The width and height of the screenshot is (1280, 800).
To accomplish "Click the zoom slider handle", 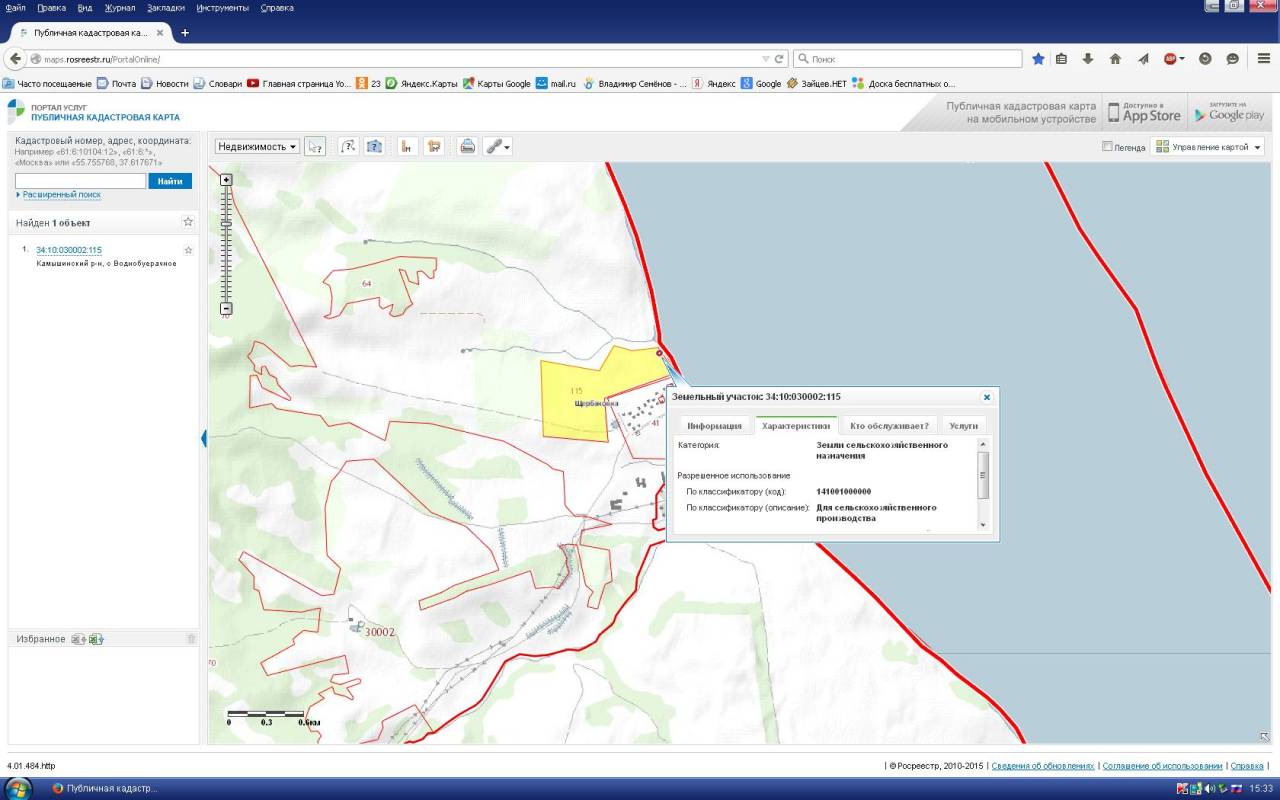I will click(226, 224).
